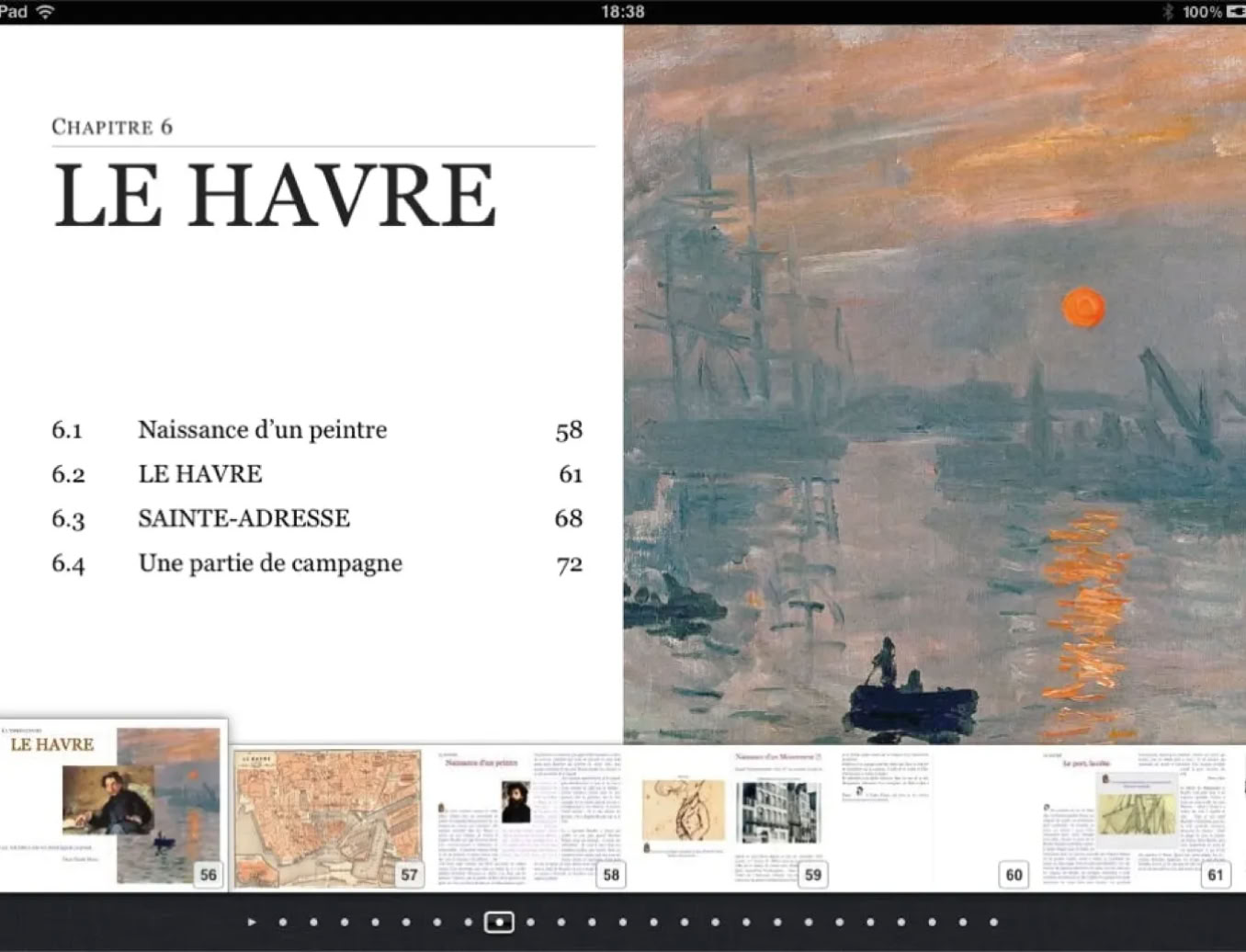Open the page 57 map thumbnail
This screenshot has width=1246, height=952.
pos(327,818)
